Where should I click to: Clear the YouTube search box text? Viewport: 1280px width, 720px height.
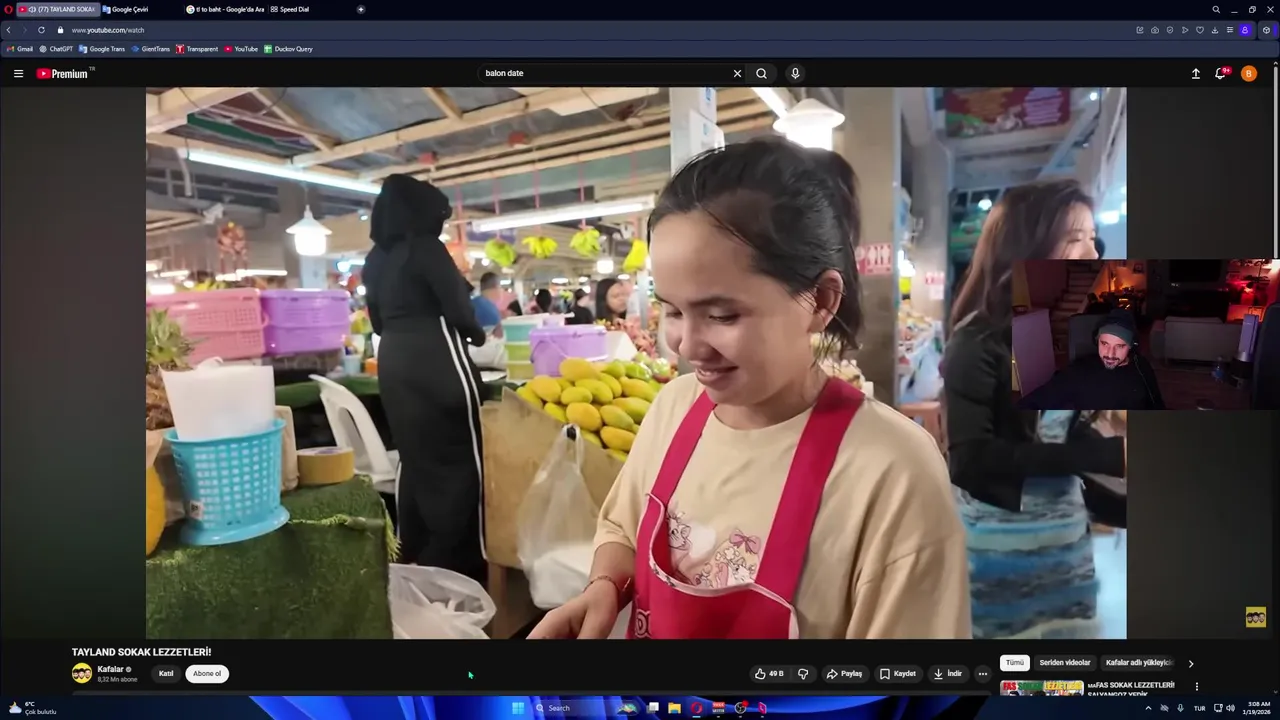(737, 73)
